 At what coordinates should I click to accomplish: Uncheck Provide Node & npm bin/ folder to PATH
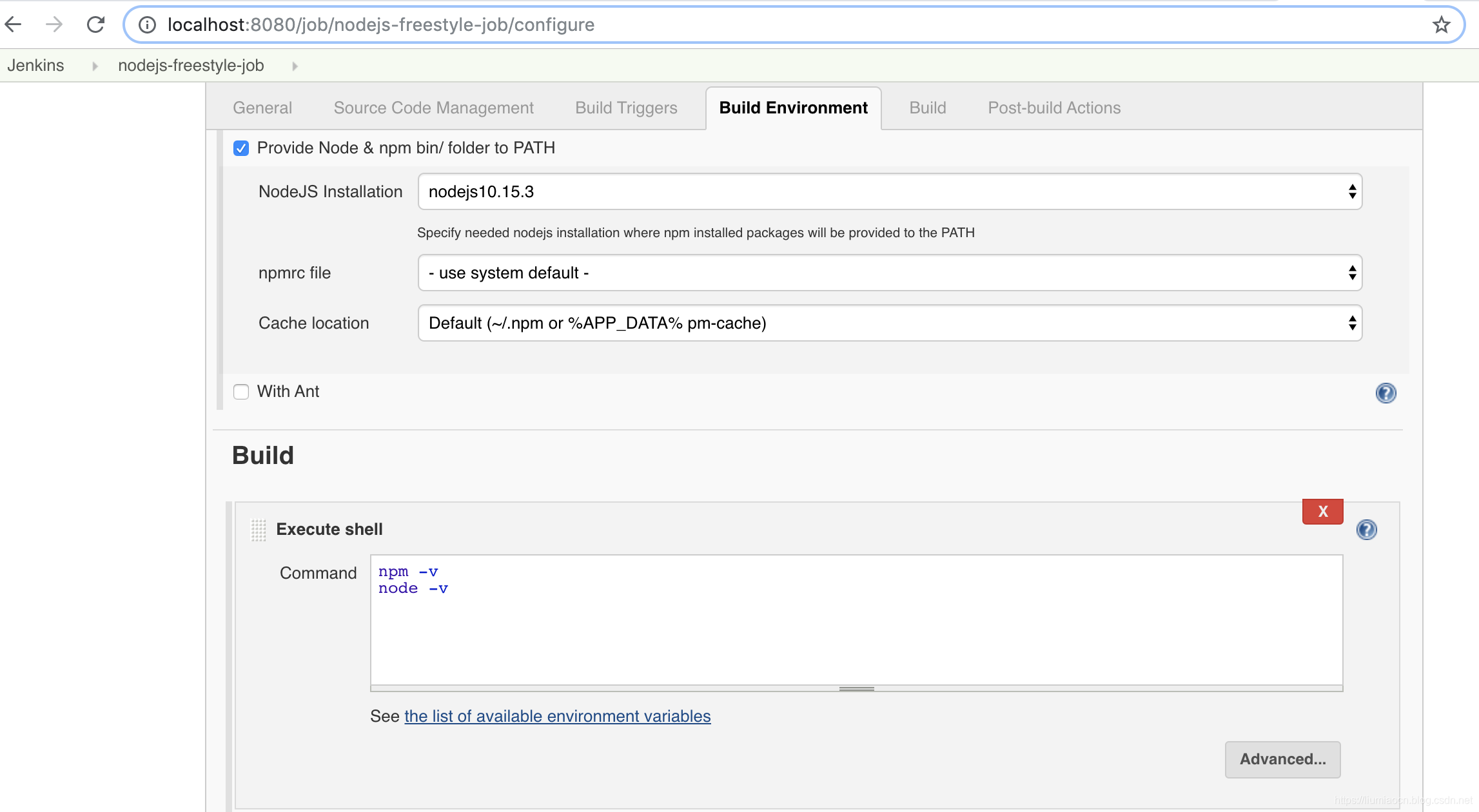(241, 148)
